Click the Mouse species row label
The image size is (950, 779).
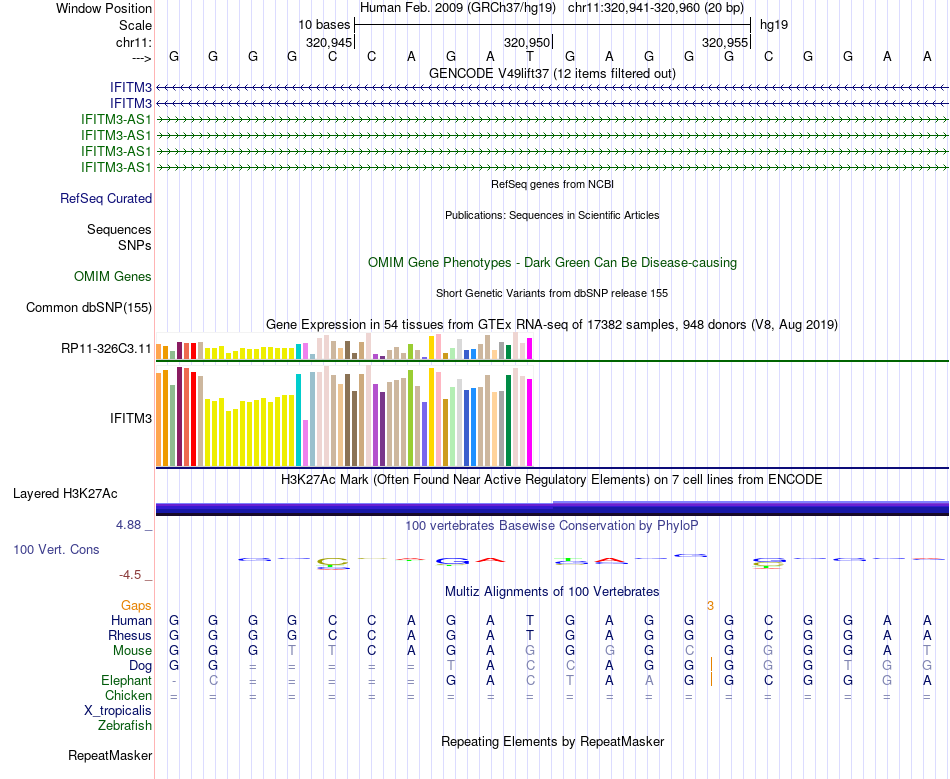[x=132, y=651]
